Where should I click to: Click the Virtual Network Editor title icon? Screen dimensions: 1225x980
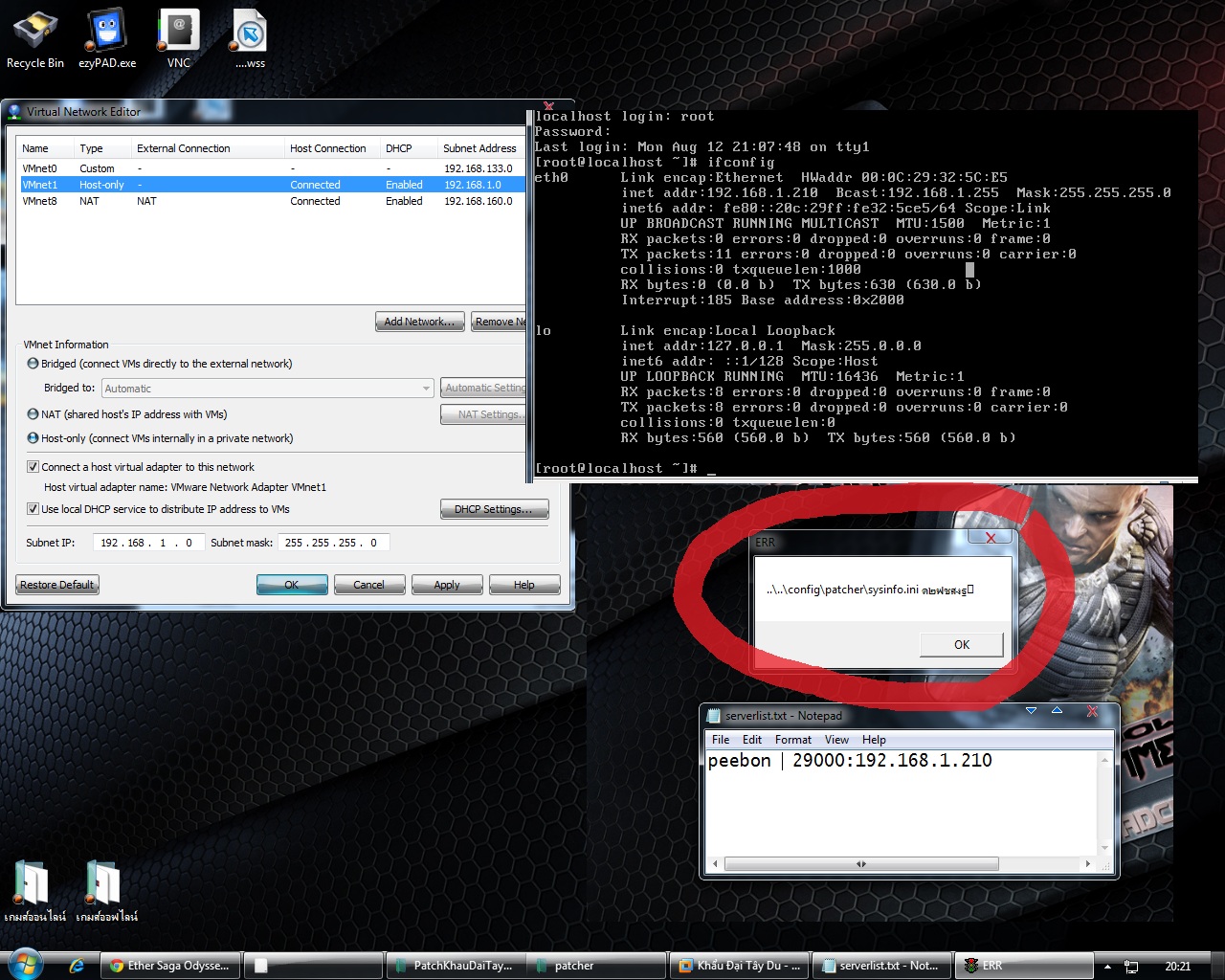(x=14, y=112)
